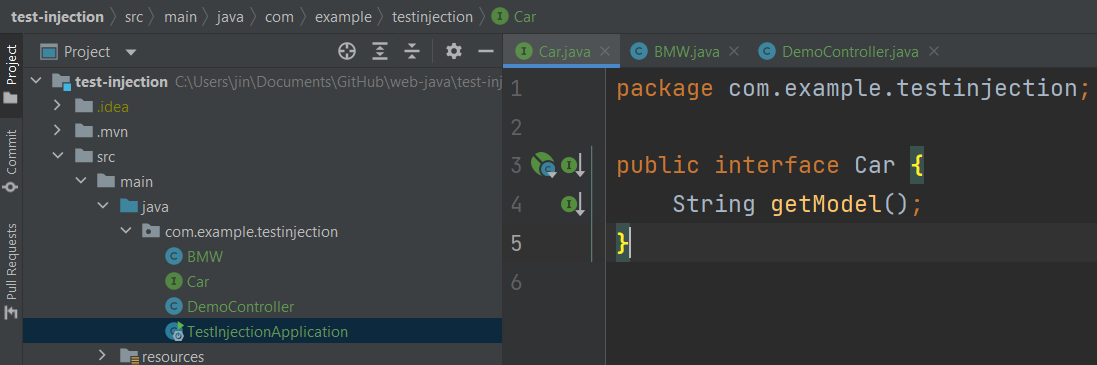Click the Spring bean gutter icon on line 3
Screen dimensions: 1097x365
pyautogui.click(x=543, y=166)
